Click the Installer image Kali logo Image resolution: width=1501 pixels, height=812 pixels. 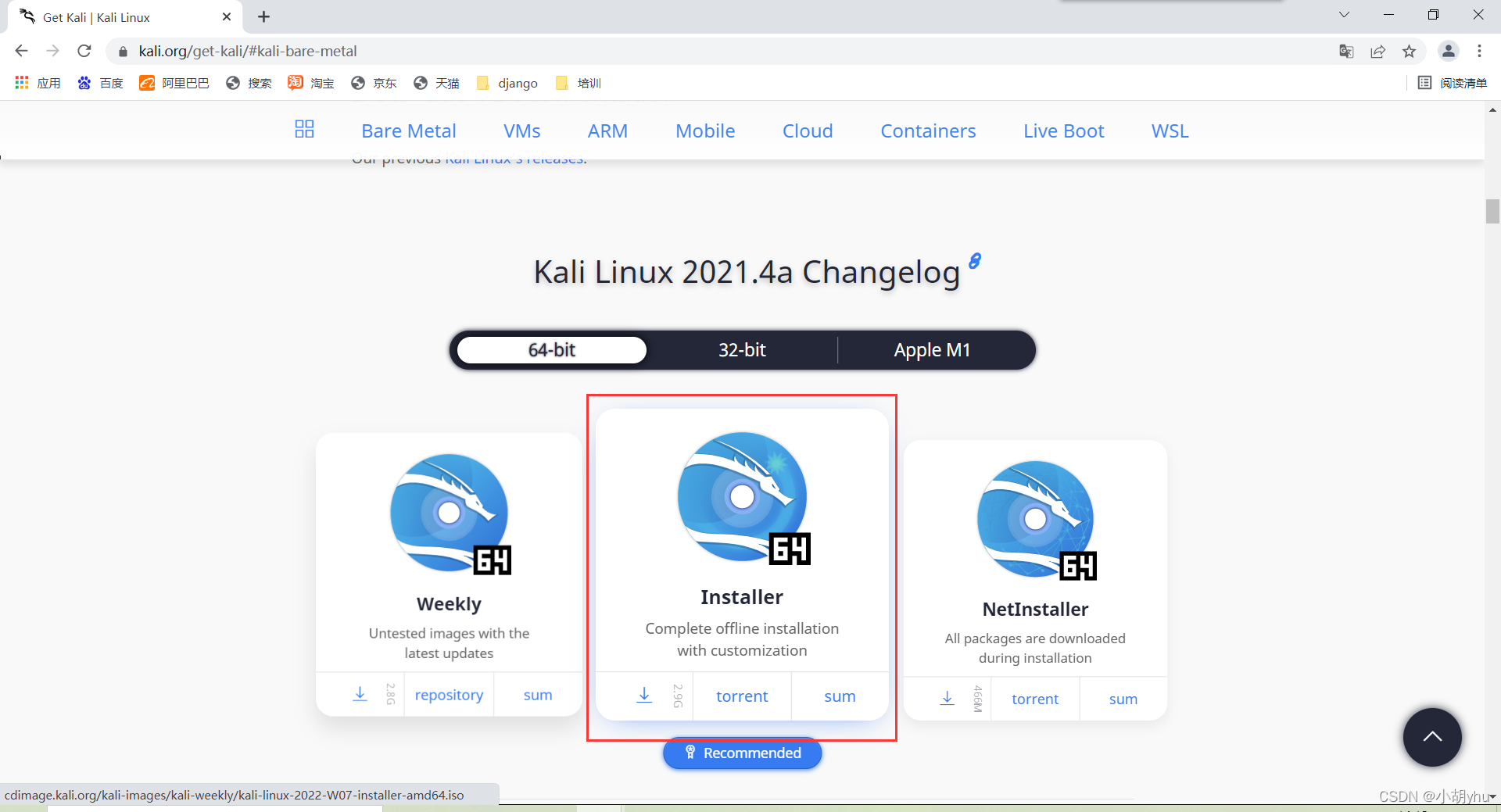pos(743,498)
